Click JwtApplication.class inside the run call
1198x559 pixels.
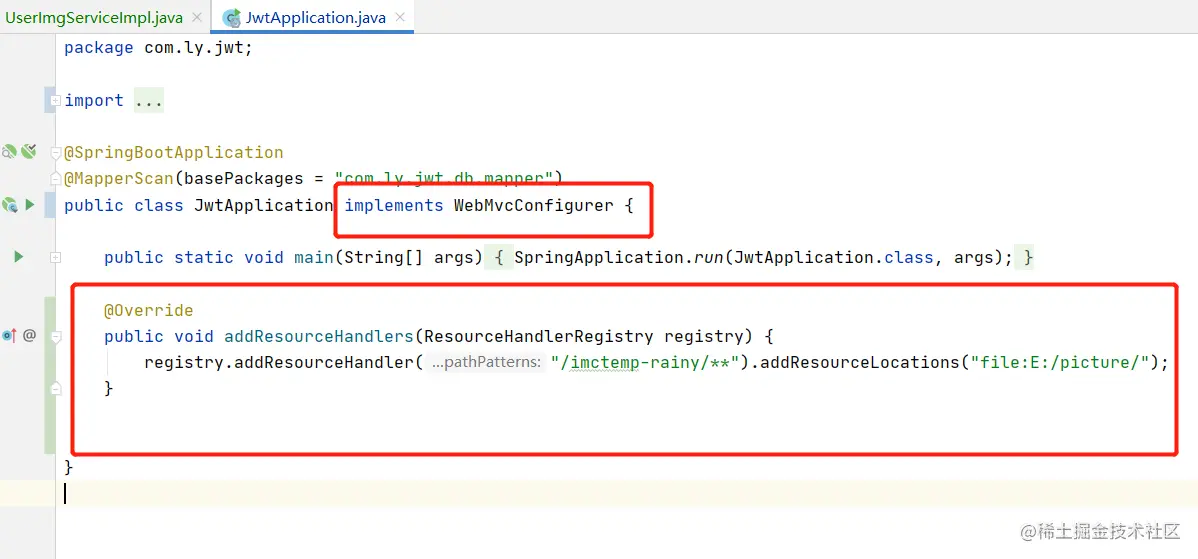pos(833,257)
